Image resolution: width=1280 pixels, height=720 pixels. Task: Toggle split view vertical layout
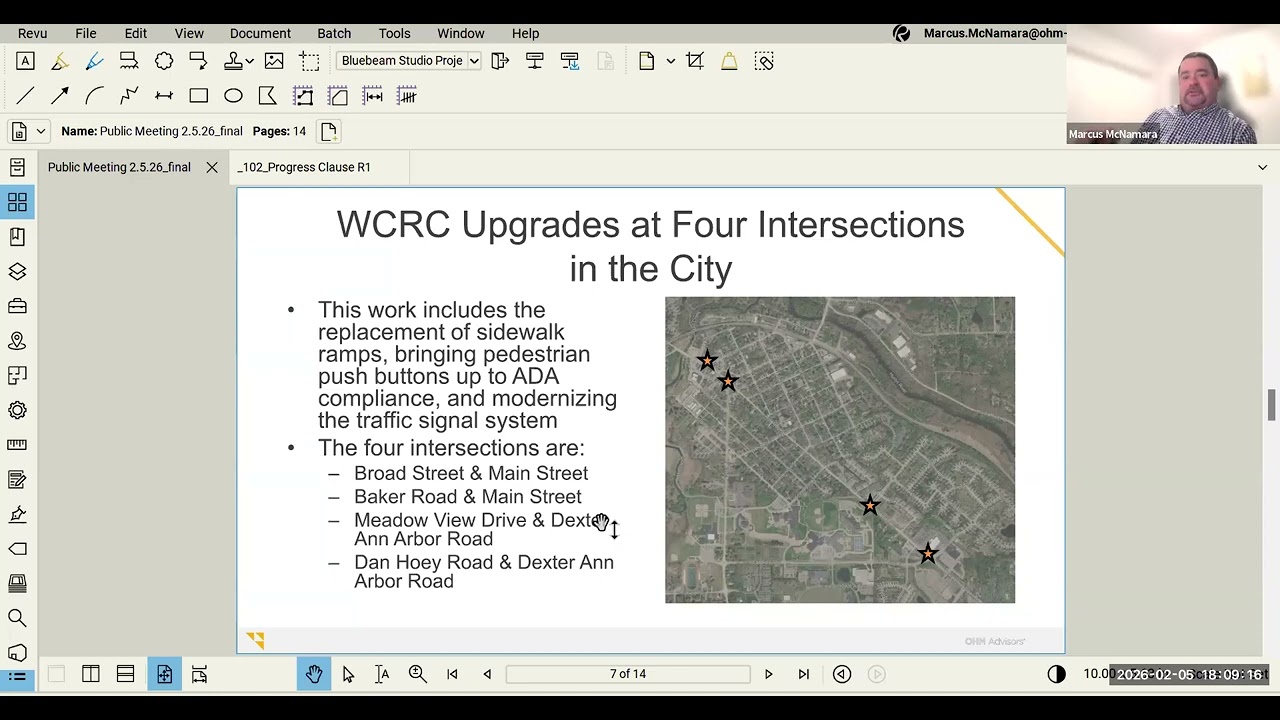(91, 674)
